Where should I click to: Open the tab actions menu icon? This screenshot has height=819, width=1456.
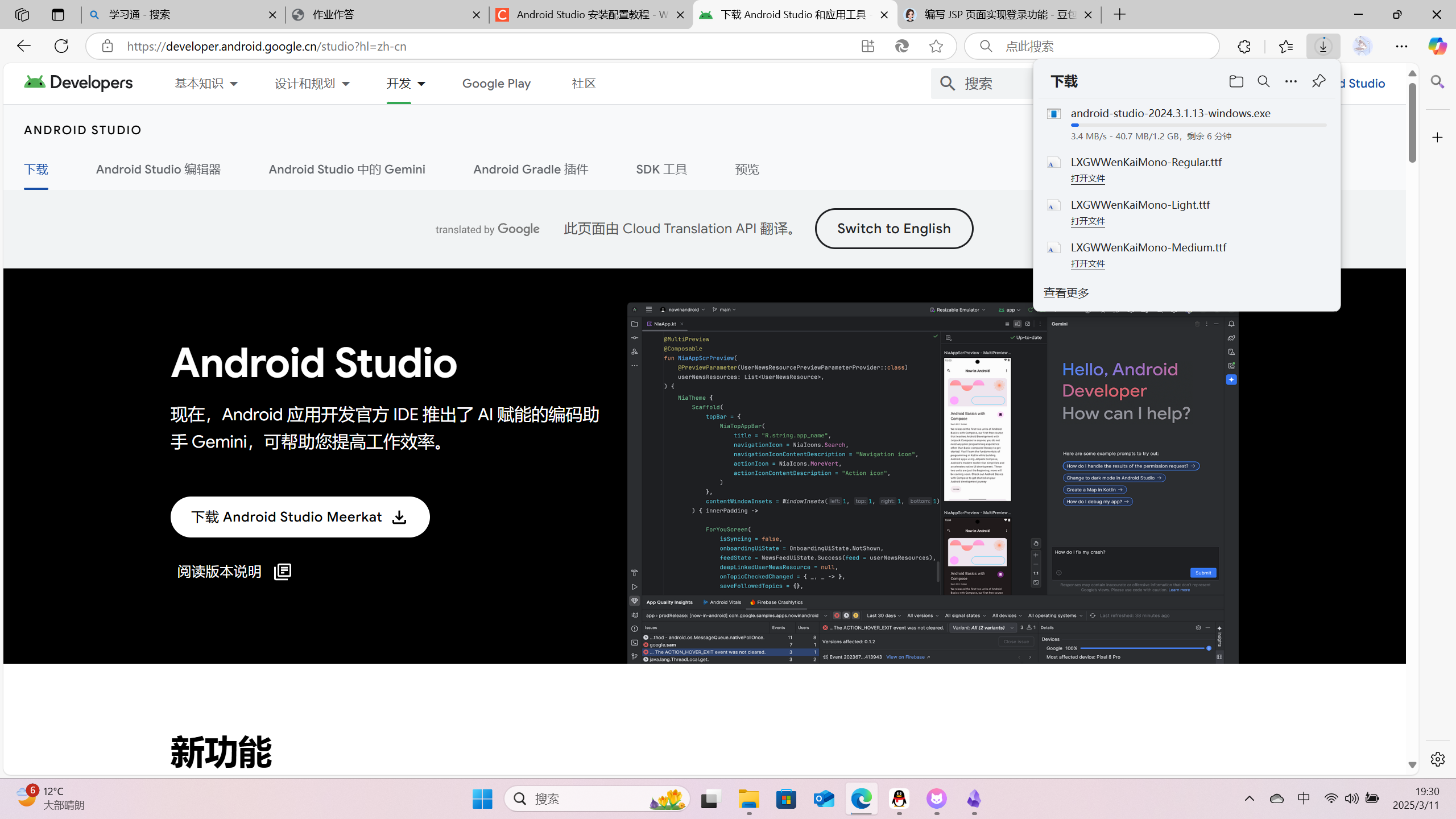pyautogui.click(x=57, y=15)
